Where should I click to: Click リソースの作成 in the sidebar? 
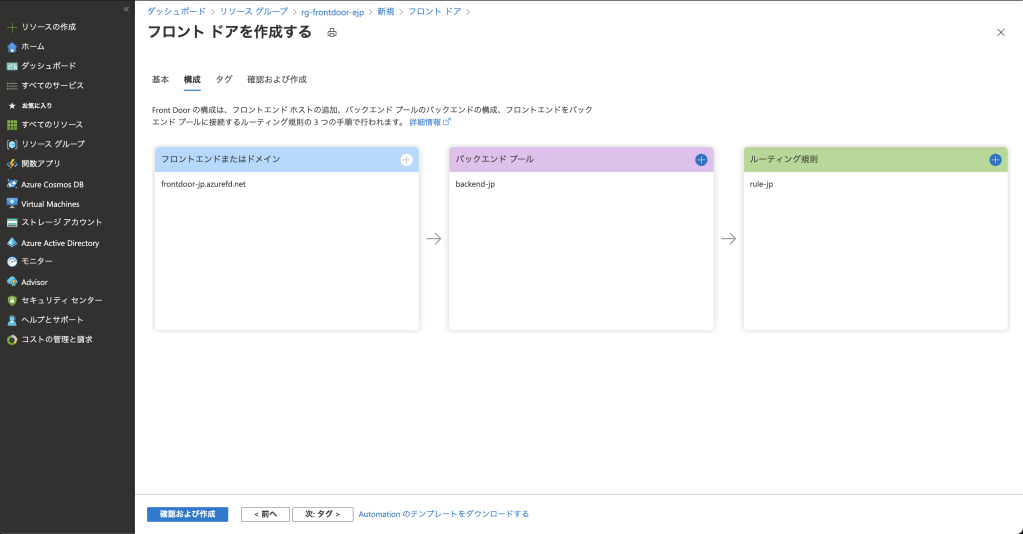[48, 27]
